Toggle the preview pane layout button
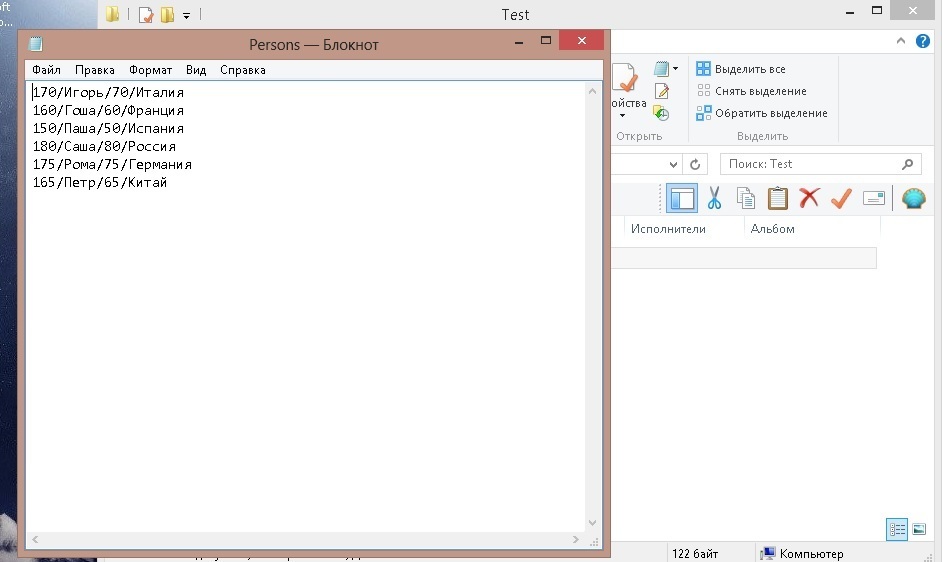Viewport: 942px width, 562px height. click(x=682, y=198)
